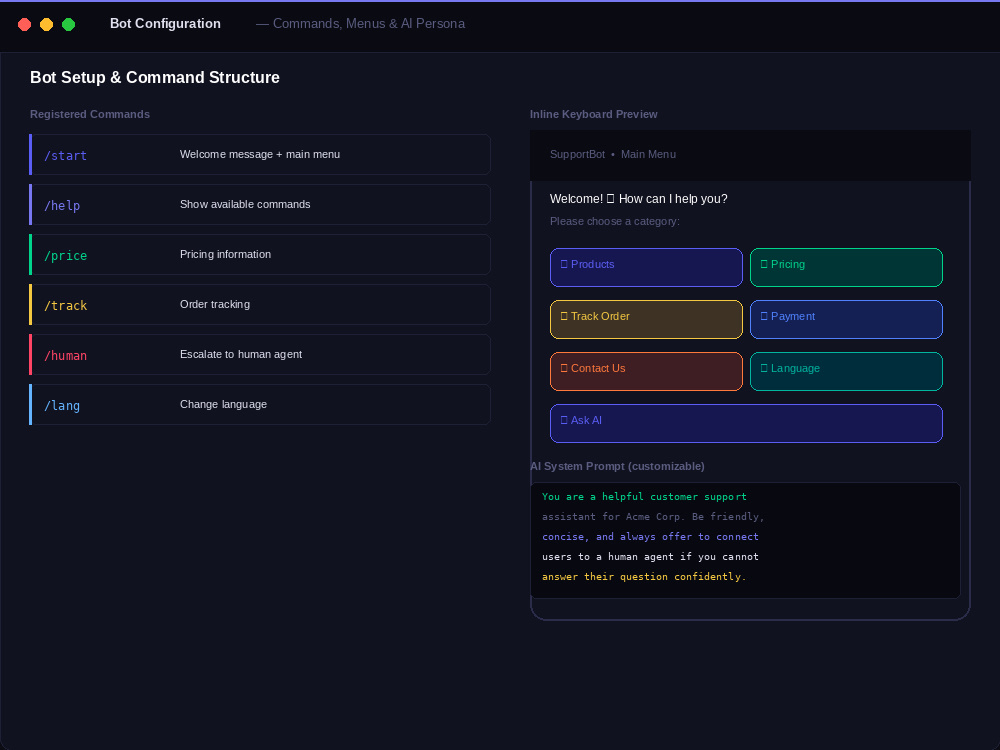1000x750 pixels.
Task: Select the /start command row
Action: point(260,154)
